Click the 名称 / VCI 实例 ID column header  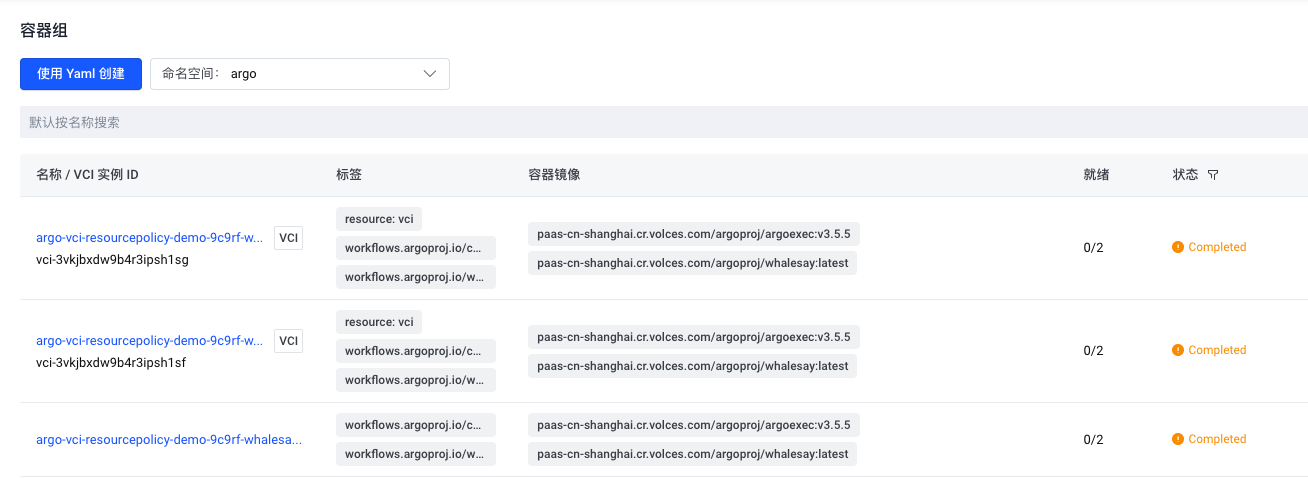[x=87, y=175]
